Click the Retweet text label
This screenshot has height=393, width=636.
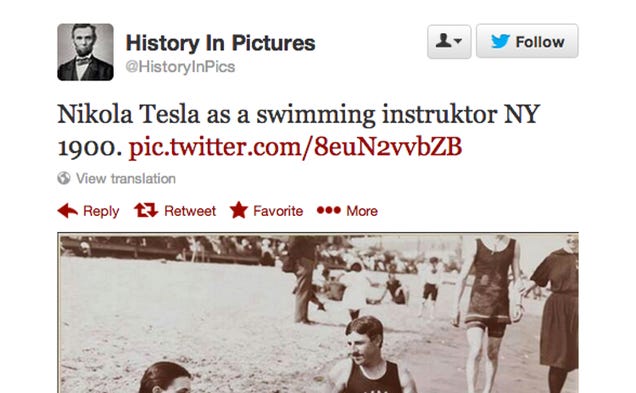point(190,211)
